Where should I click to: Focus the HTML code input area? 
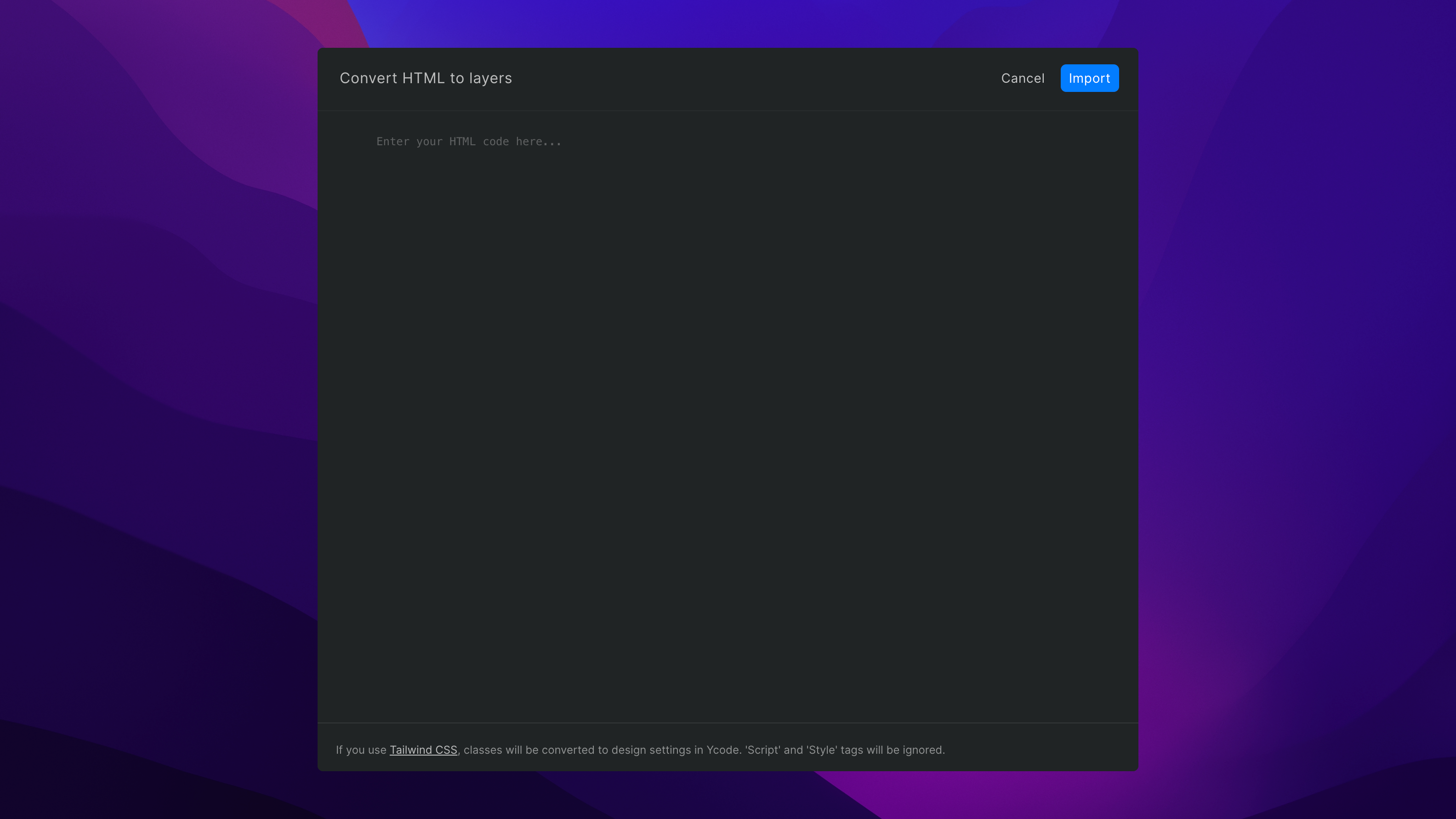coord(728,416)
